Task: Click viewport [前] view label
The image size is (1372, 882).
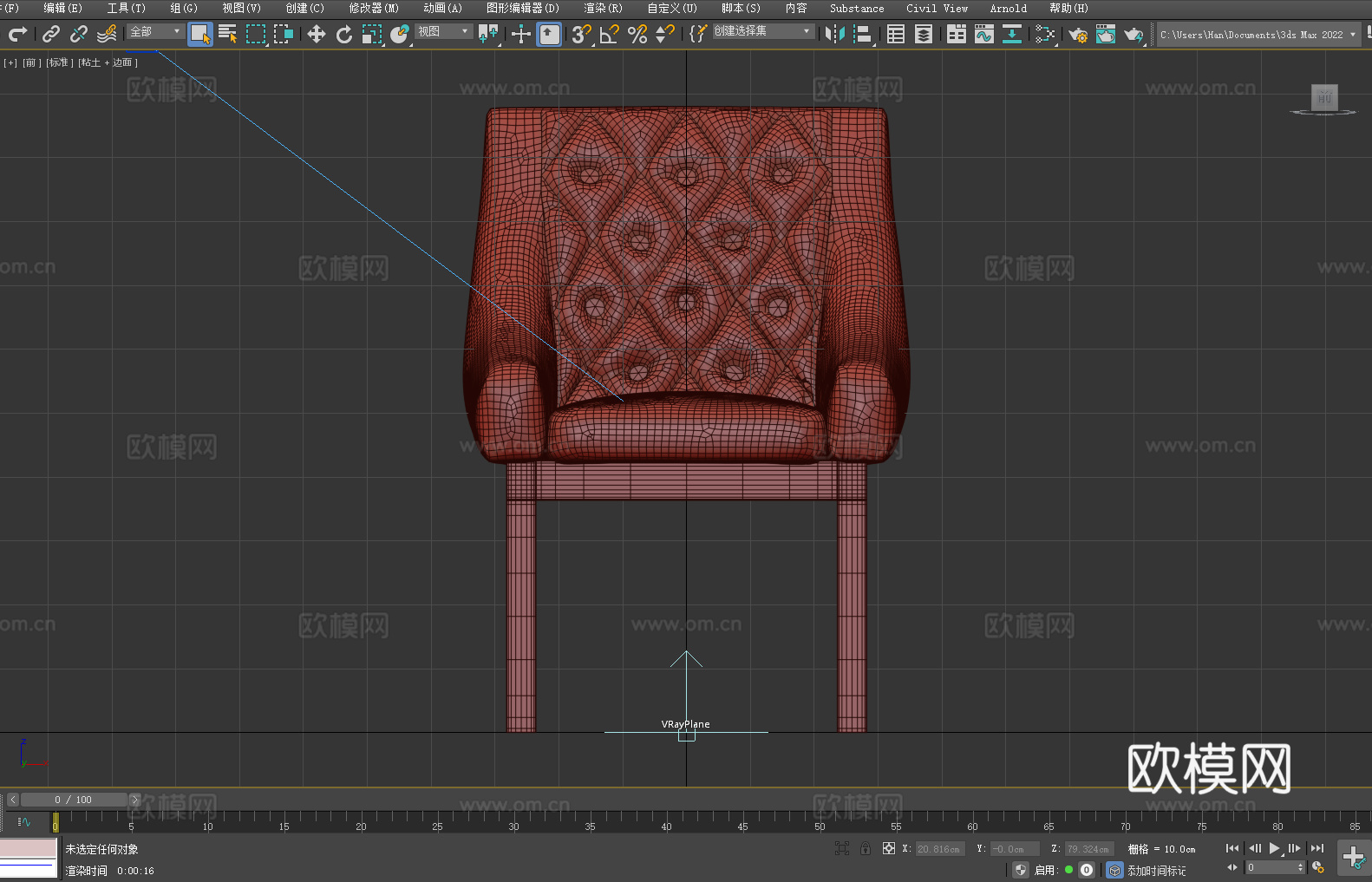Action: point(31,62)
